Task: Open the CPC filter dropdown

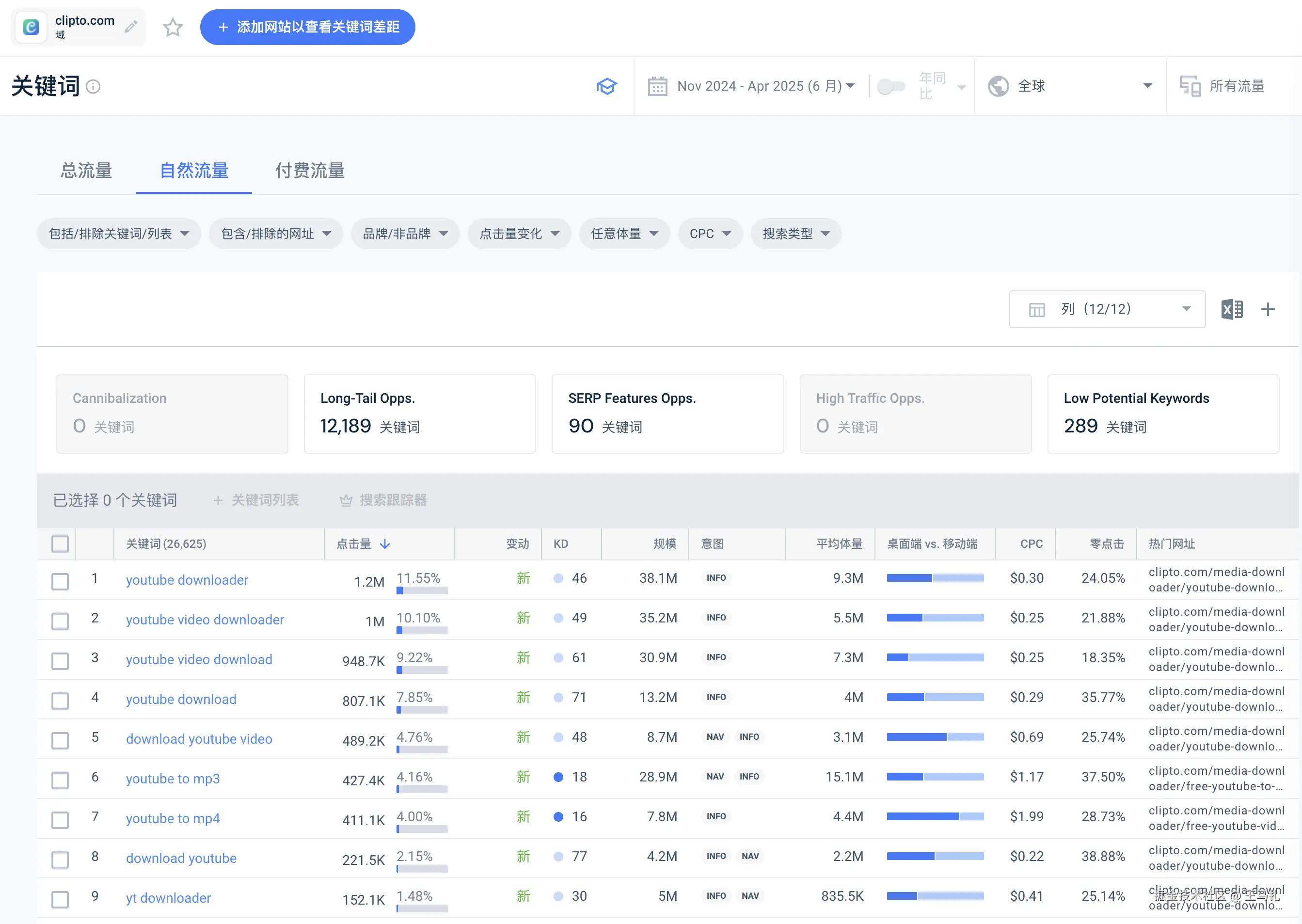Action: [710, 234]
